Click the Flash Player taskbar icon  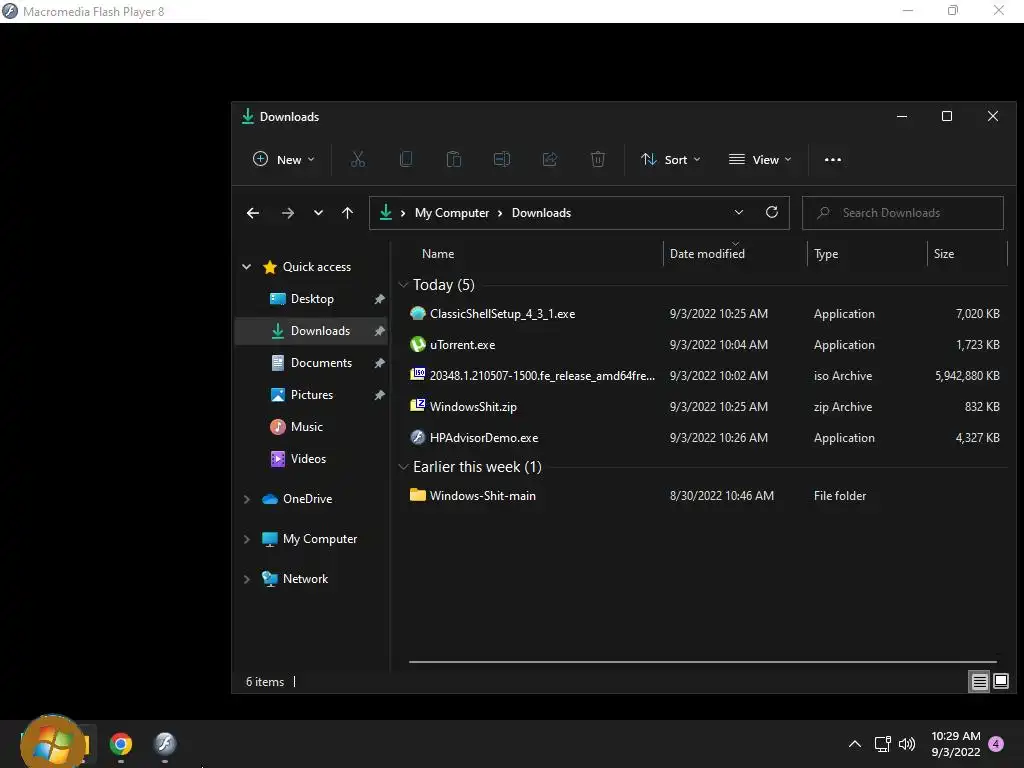tap(165, 744)
